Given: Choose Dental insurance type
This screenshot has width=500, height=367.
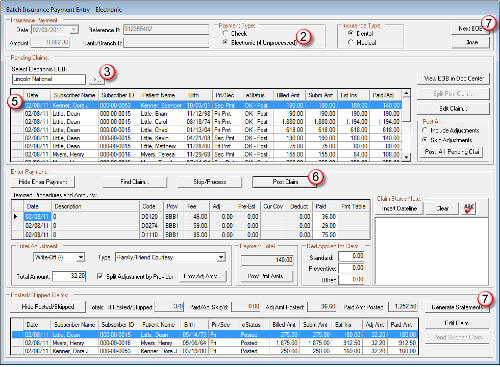Looking at the screenshot, I should (350, 33).
